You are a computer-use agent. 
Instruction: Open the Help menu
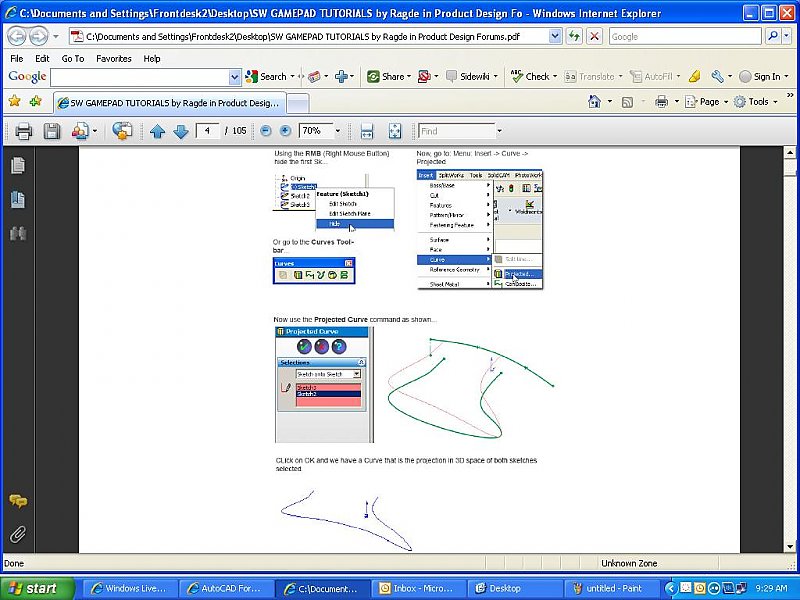[x=152, y=59]
